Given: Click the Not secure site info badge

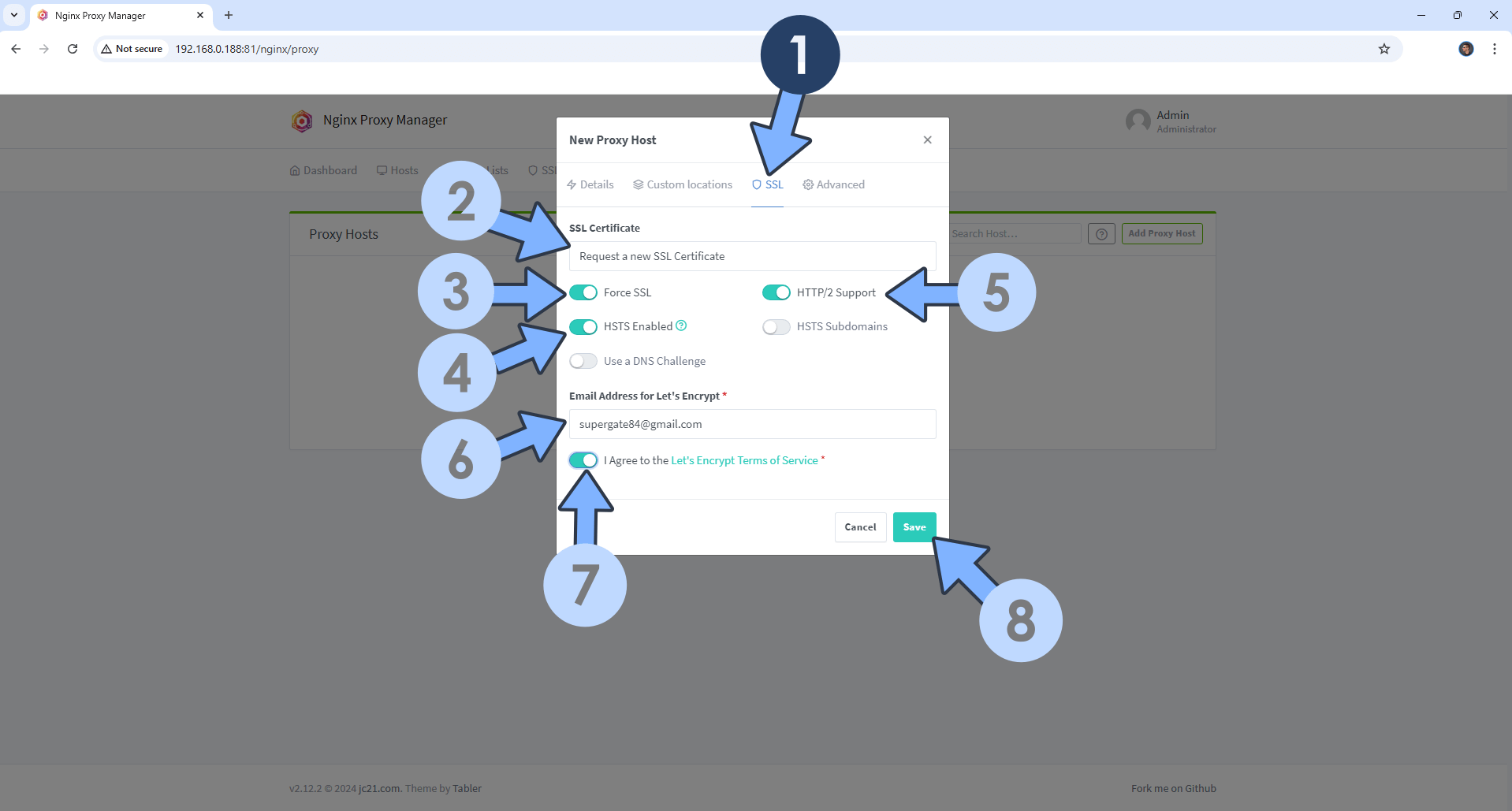Looking at the screenshot, I should [x=132, y=49].
